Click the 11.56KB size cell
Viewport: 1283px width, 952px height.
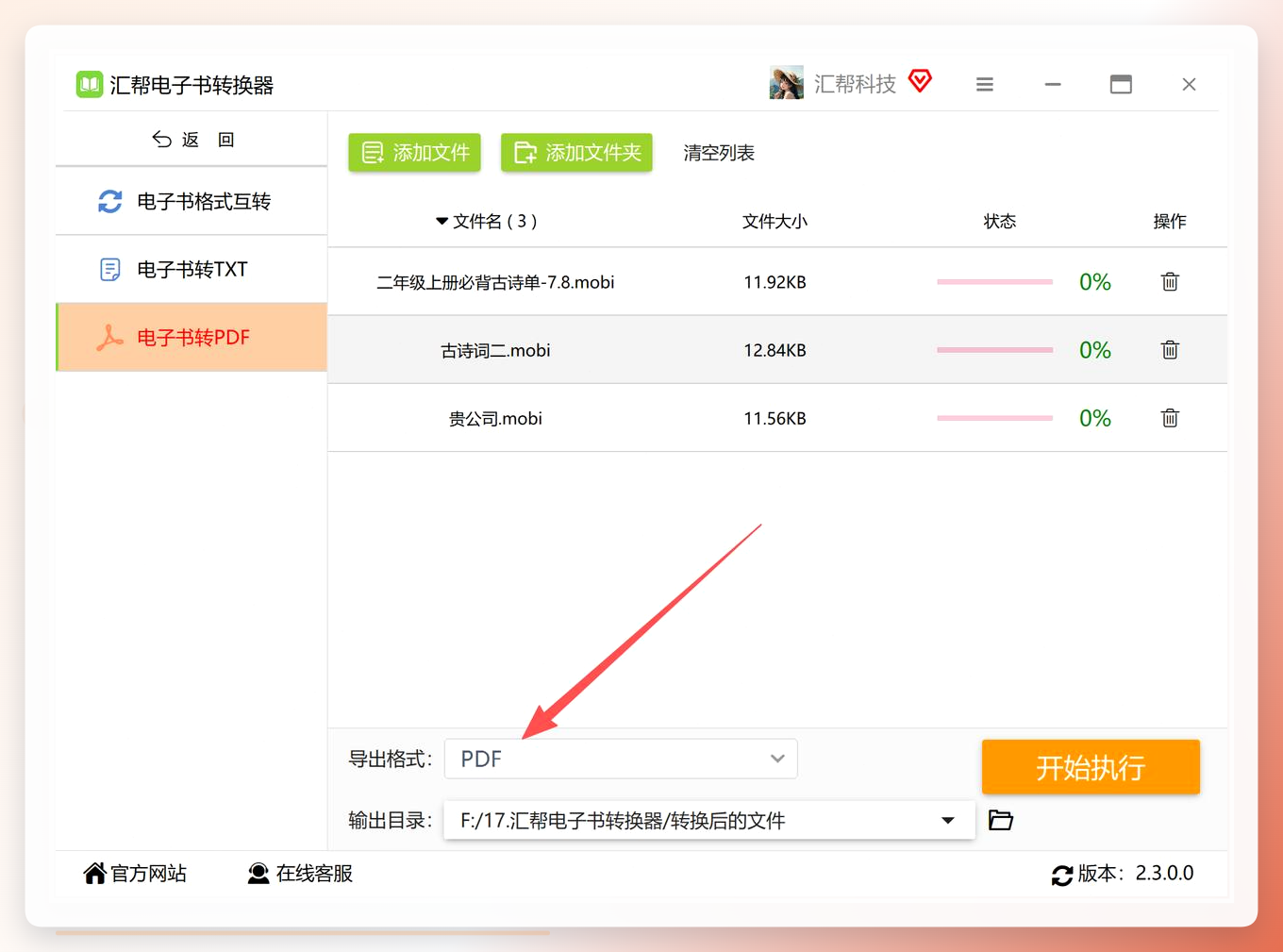[x=775, y=418]
